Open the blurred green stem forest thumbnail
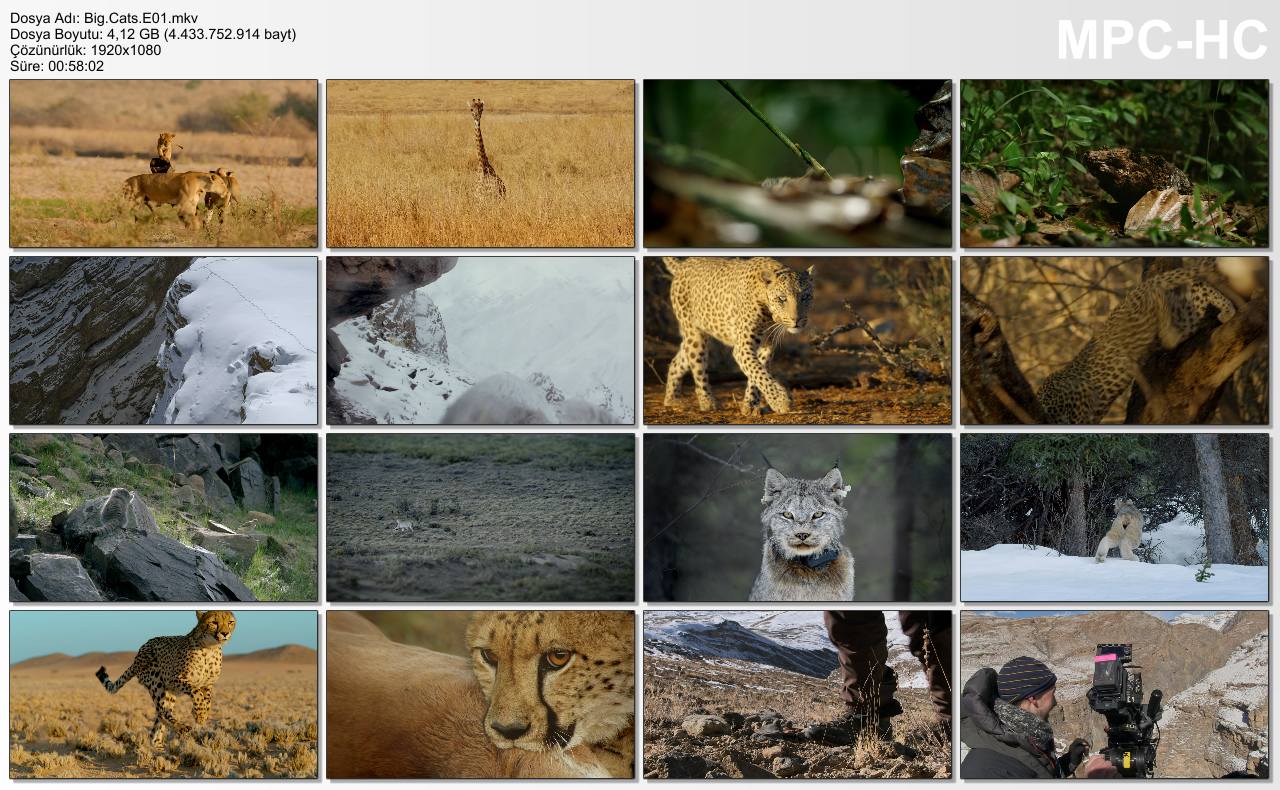Screen dimensions: 1280x790 798,164
